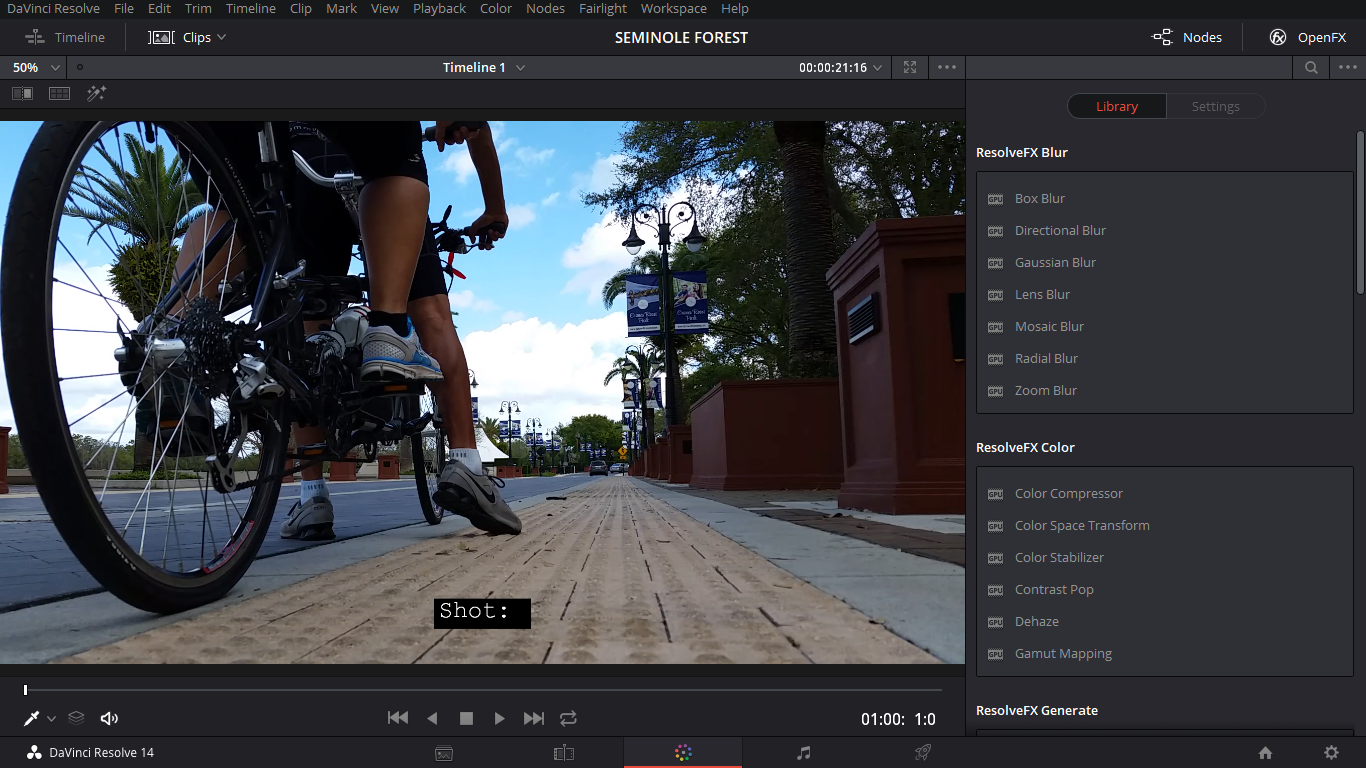1366x768 pixels.
Task: Expand viewer to full screen icon
Action: (909, 67)
